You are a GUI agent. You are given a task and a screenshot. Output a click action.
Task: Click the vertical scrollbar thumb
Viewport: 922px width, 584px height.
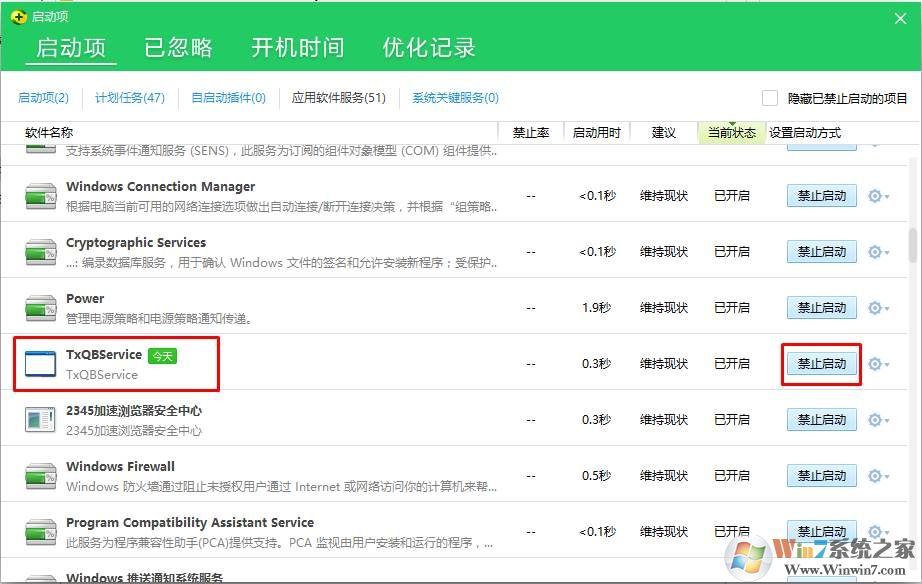pyautogui.click(x=912, y=245)
